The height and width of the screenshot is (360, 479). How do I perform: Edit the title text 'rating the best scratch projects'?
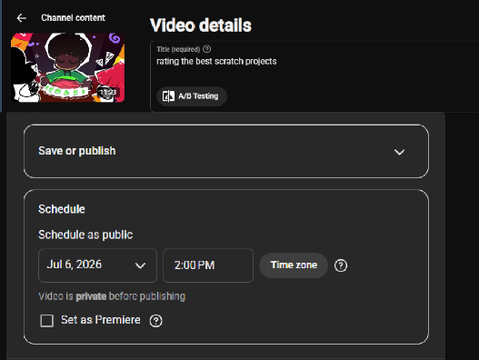[216, 61]
